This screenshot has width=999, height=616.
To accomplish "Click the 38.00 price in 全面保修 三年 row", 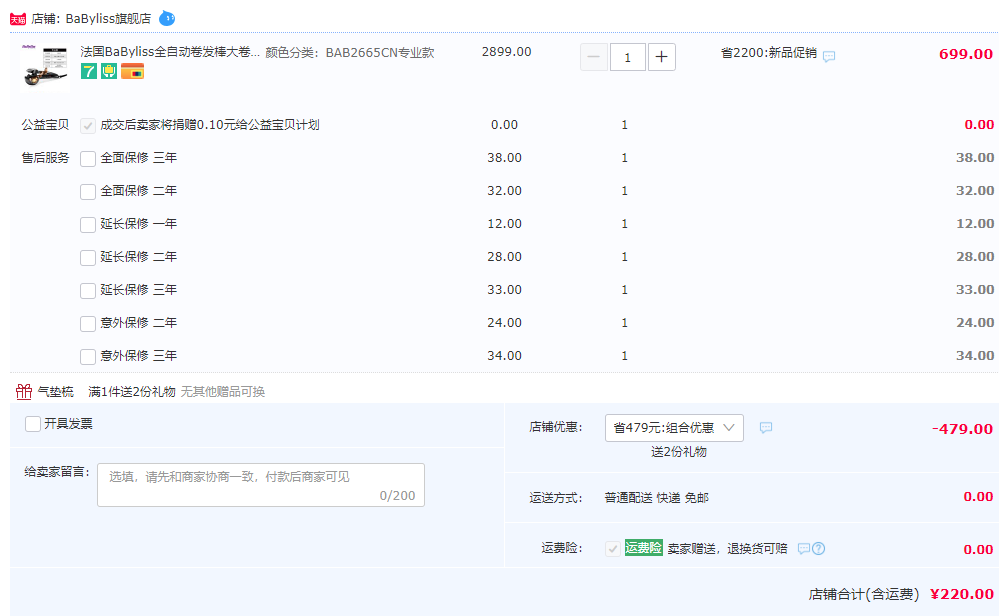I will pos(505,157).
